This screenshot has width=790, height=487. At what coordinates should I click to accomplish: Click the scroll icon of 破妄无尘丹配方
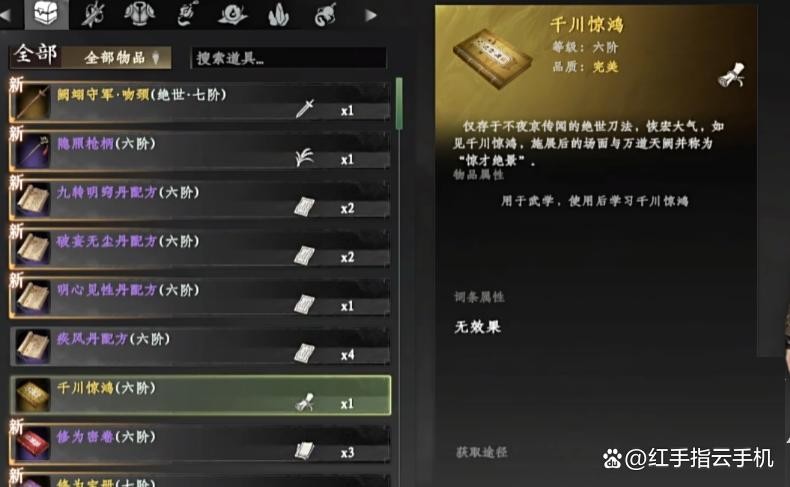point(304,256)
